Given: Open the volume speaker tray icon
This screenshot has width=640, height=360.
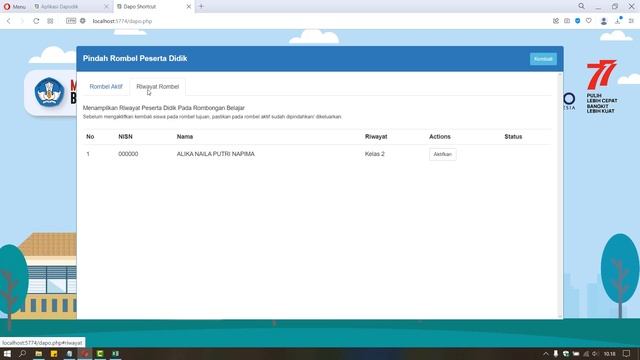Looking at the screenshot, I should pos(596,354).
